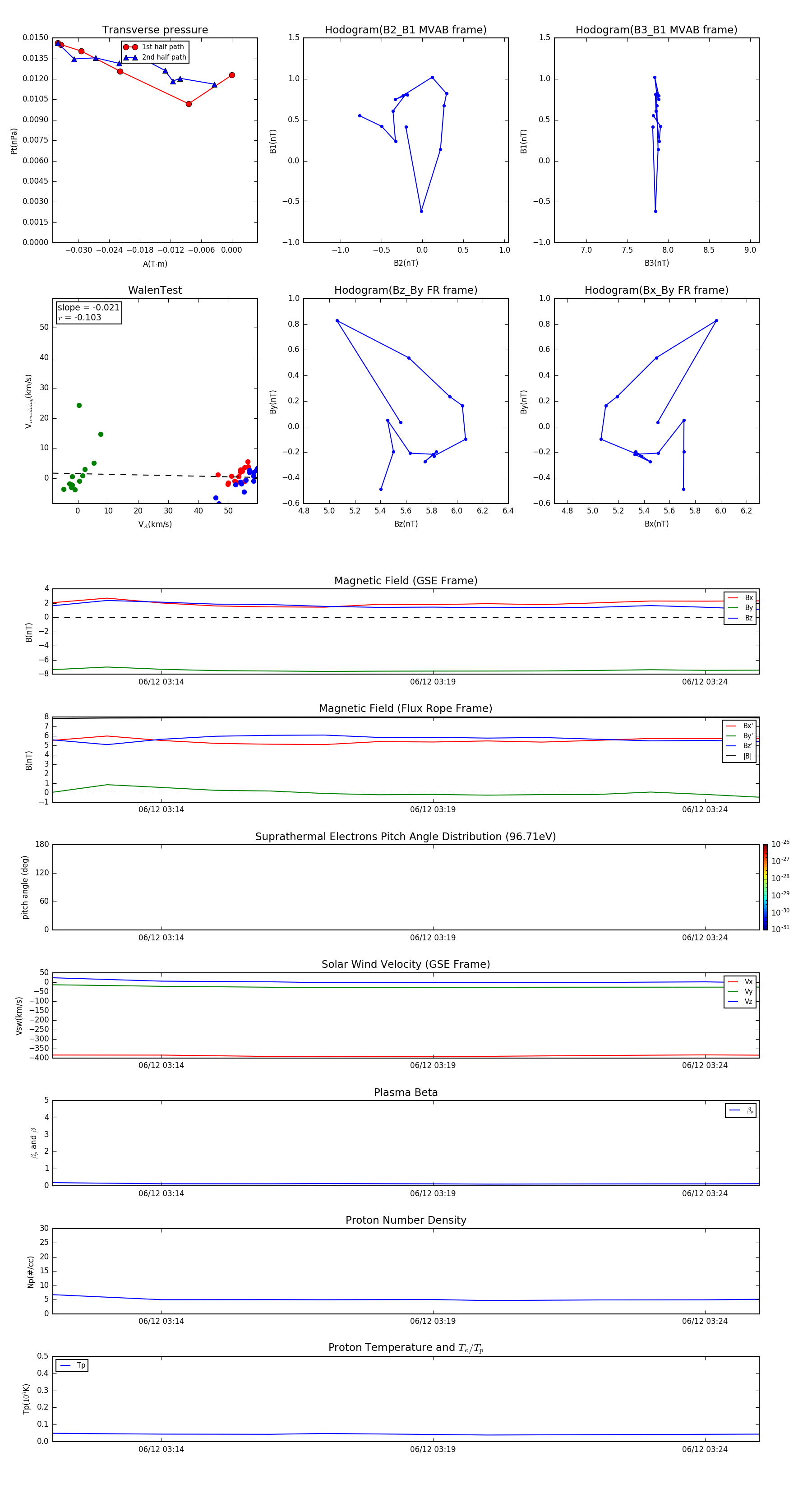The height and width of the screenshot is (1489, 812).
Task: Click the "B2(nT)" x-axis label
Action: click(x=406, y=263)
